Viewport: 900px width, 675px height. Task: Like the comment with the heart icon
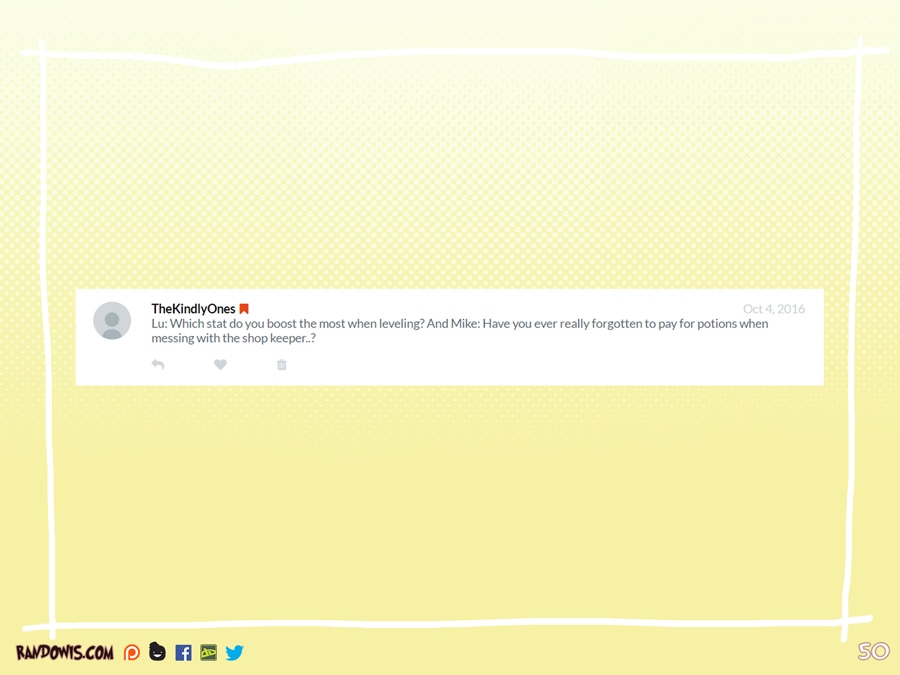pos(220,365)
